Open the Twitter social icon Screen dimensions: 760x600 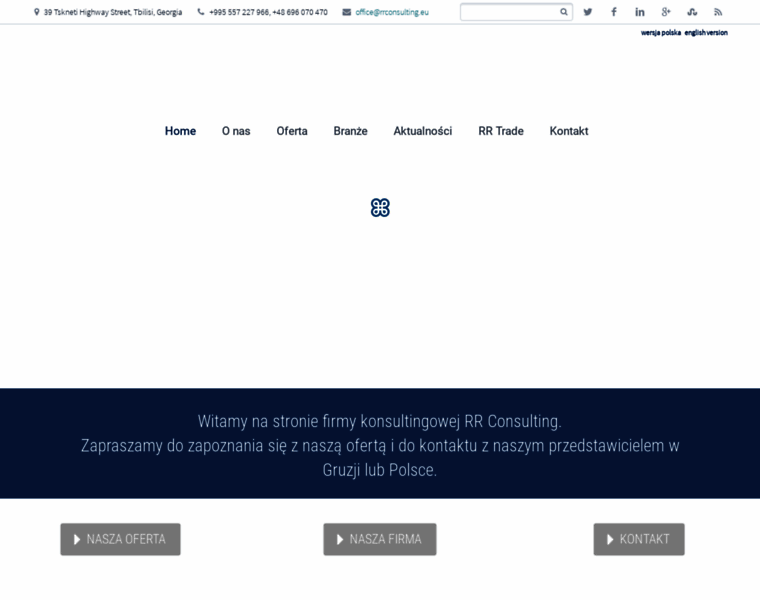pos(587,12)
